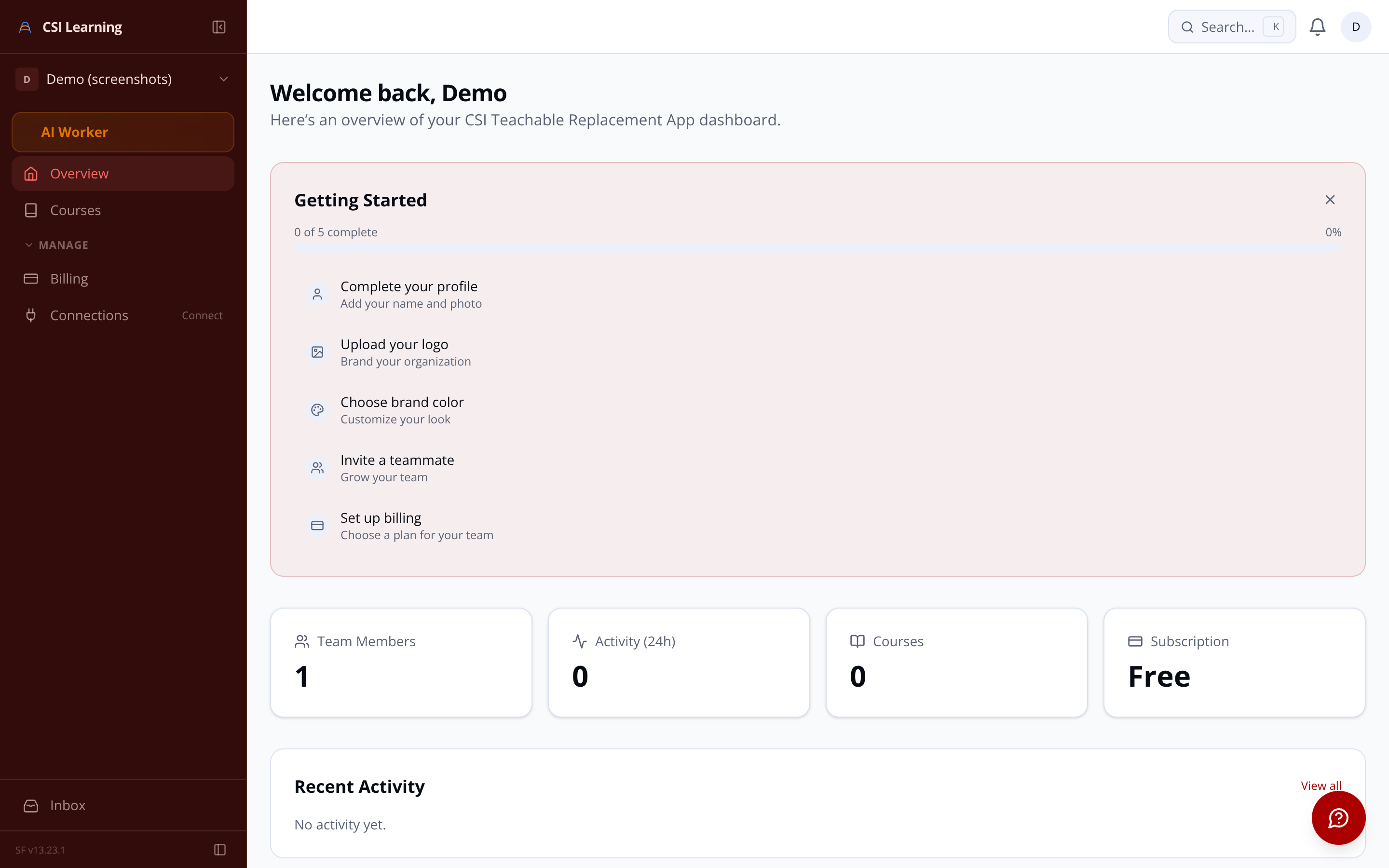Click the image icon for Upload logo

coord(317,353)
